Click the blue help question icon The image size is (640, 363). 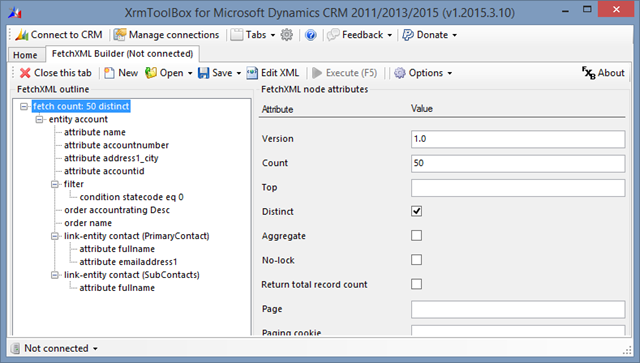311,35
